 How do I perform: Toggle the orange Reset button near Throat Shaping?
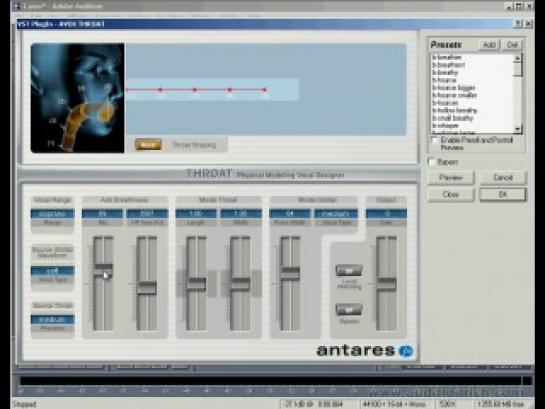tap(148, 145)
